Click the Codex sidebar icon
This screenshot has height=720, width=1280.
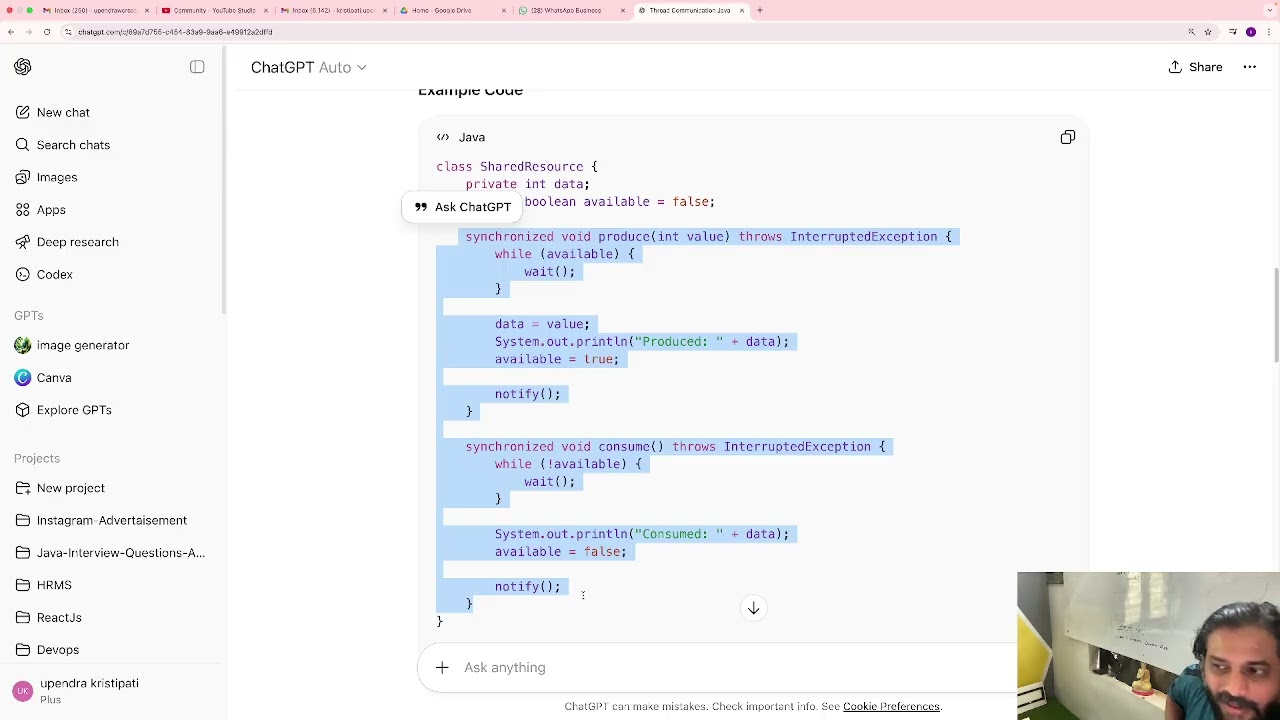pyautogui.click(x=23, y=274)
